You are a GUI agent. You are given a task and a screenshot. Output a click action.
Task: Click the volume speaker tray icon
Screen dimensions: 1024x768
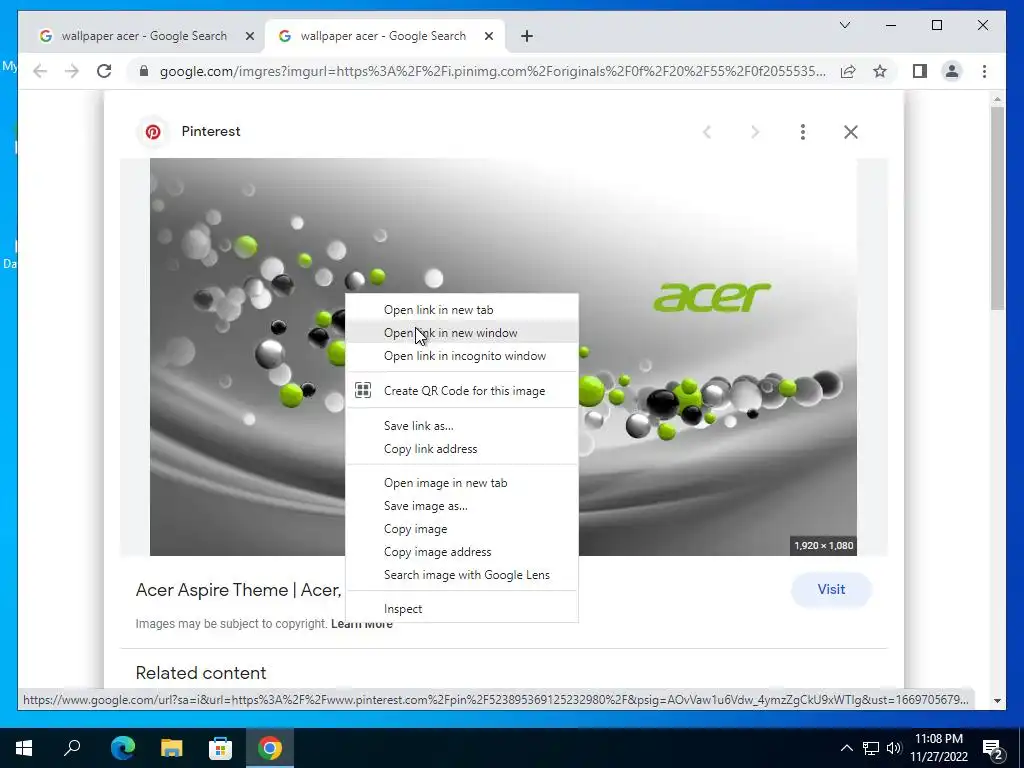(894, 748)
